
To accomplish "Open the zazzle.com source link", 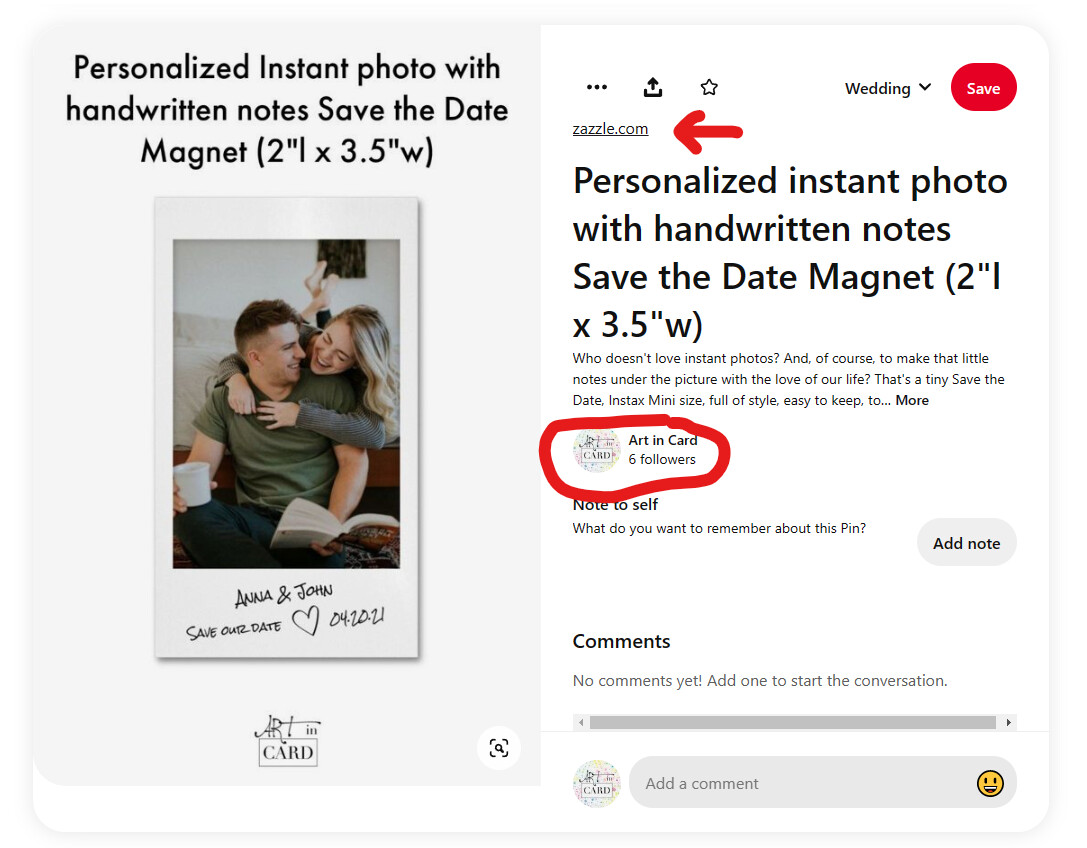I will (610, 129).
